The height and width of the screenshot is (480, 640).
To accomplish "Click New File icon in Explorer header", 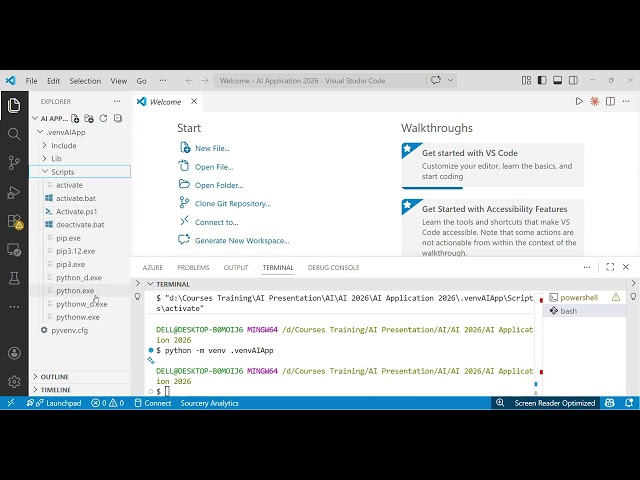I will (75, 118).
